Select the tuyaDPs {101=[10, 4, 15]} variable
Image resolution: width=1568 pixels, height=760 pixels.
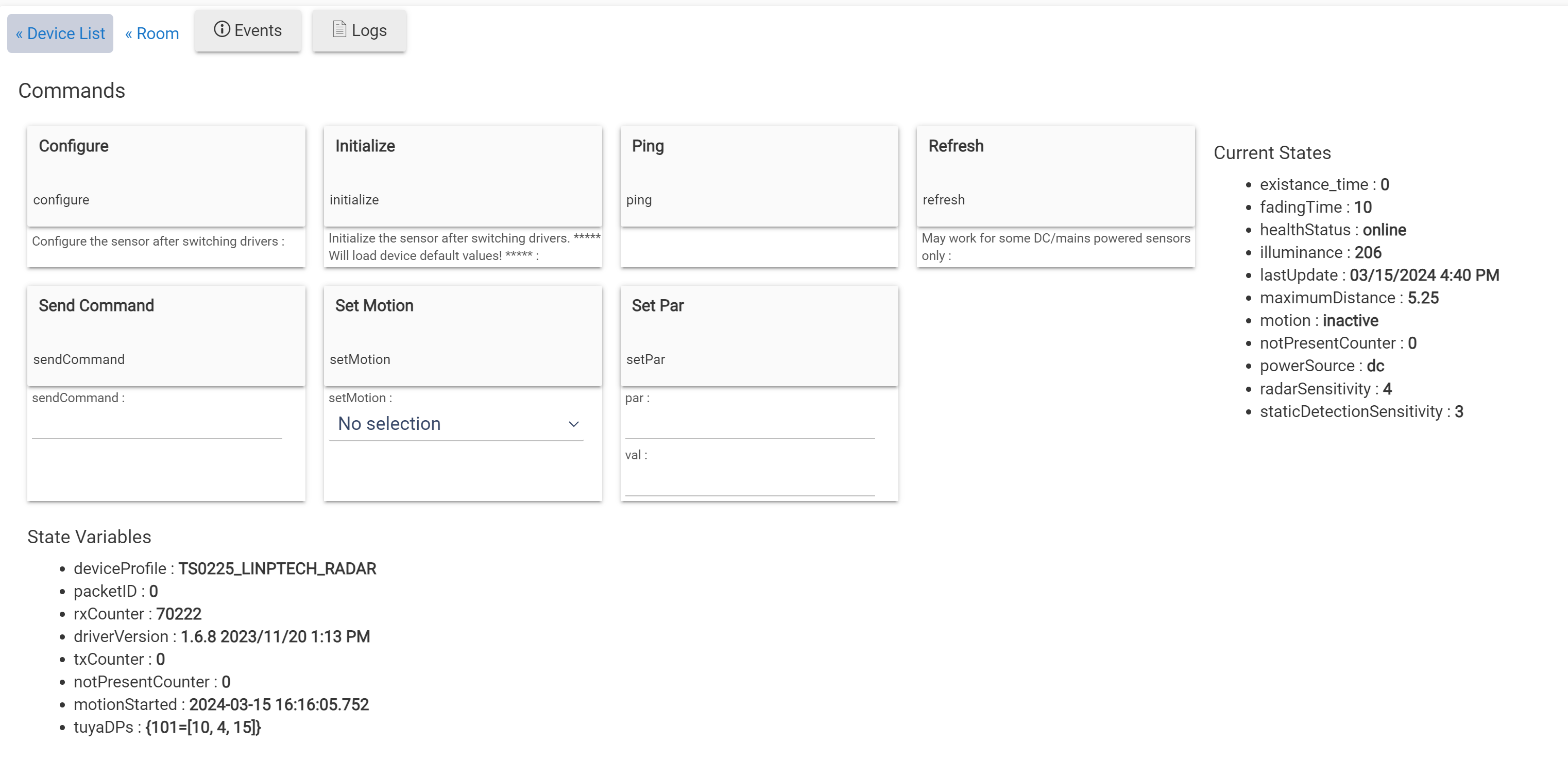pyautogui.click(x=167, y=727)
